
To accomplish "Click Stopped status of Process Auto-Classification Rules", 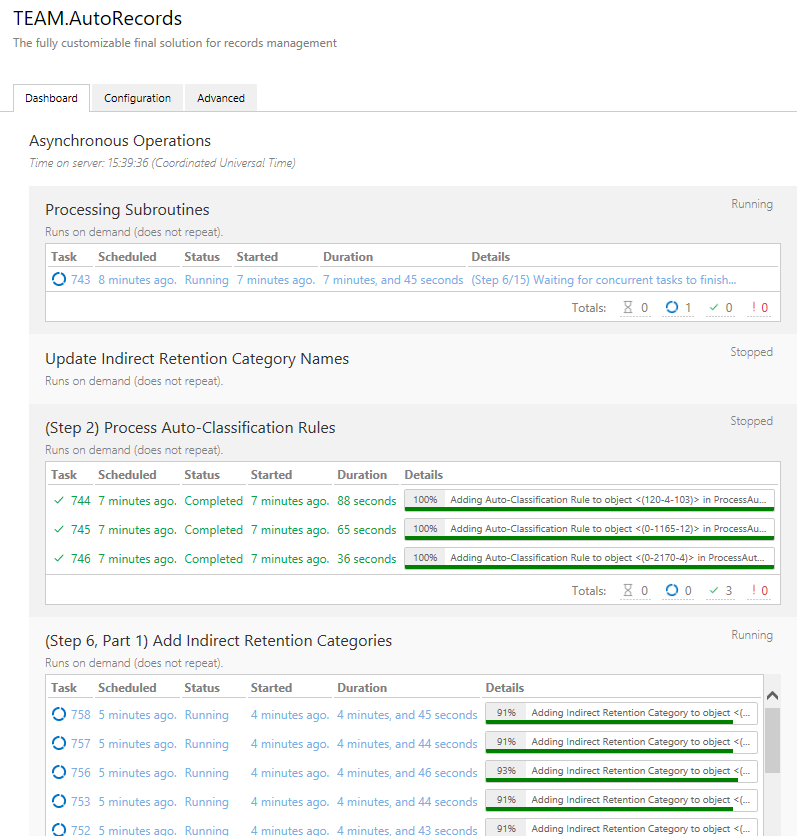I will click(751, 421).
